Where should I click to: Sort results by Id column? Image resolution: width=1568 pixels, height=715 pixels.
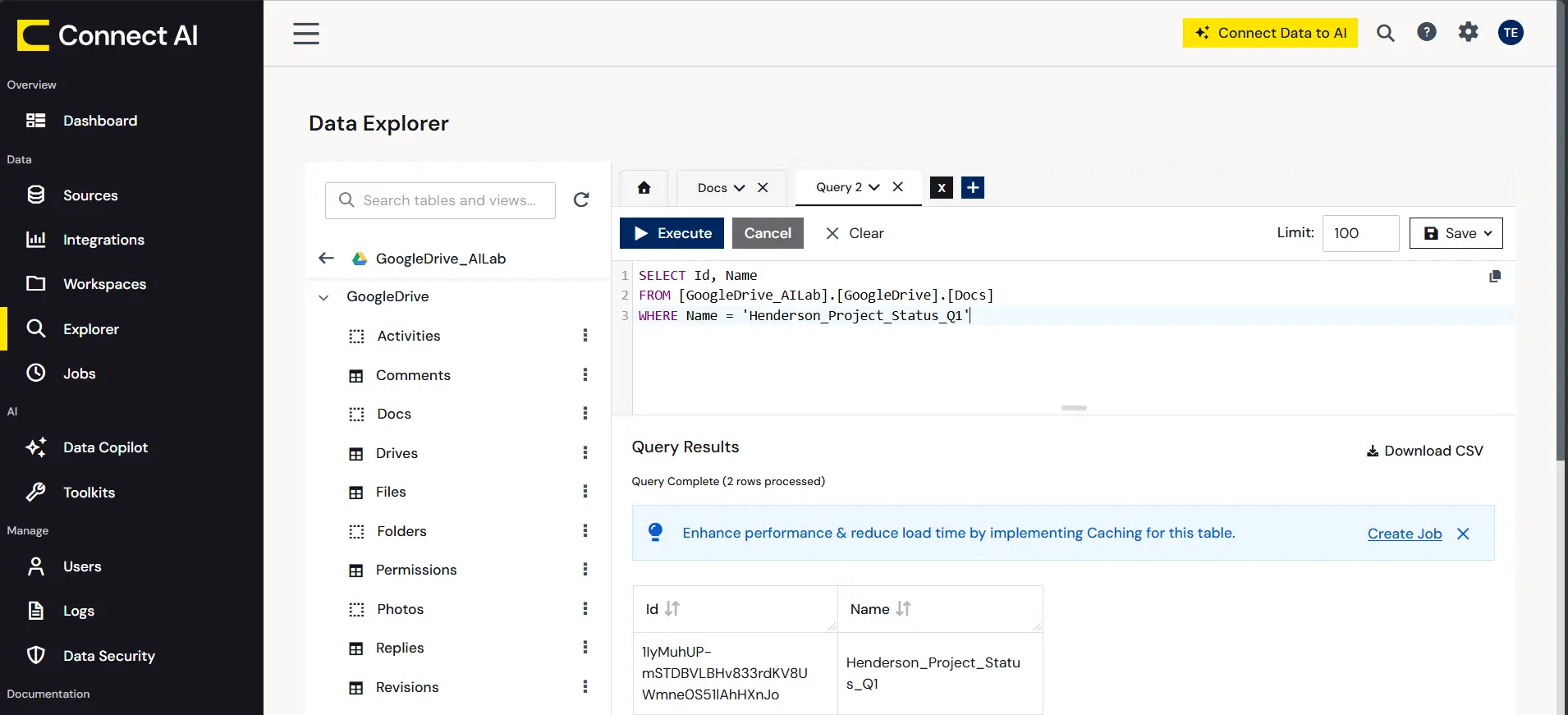(x=672, y=608)
